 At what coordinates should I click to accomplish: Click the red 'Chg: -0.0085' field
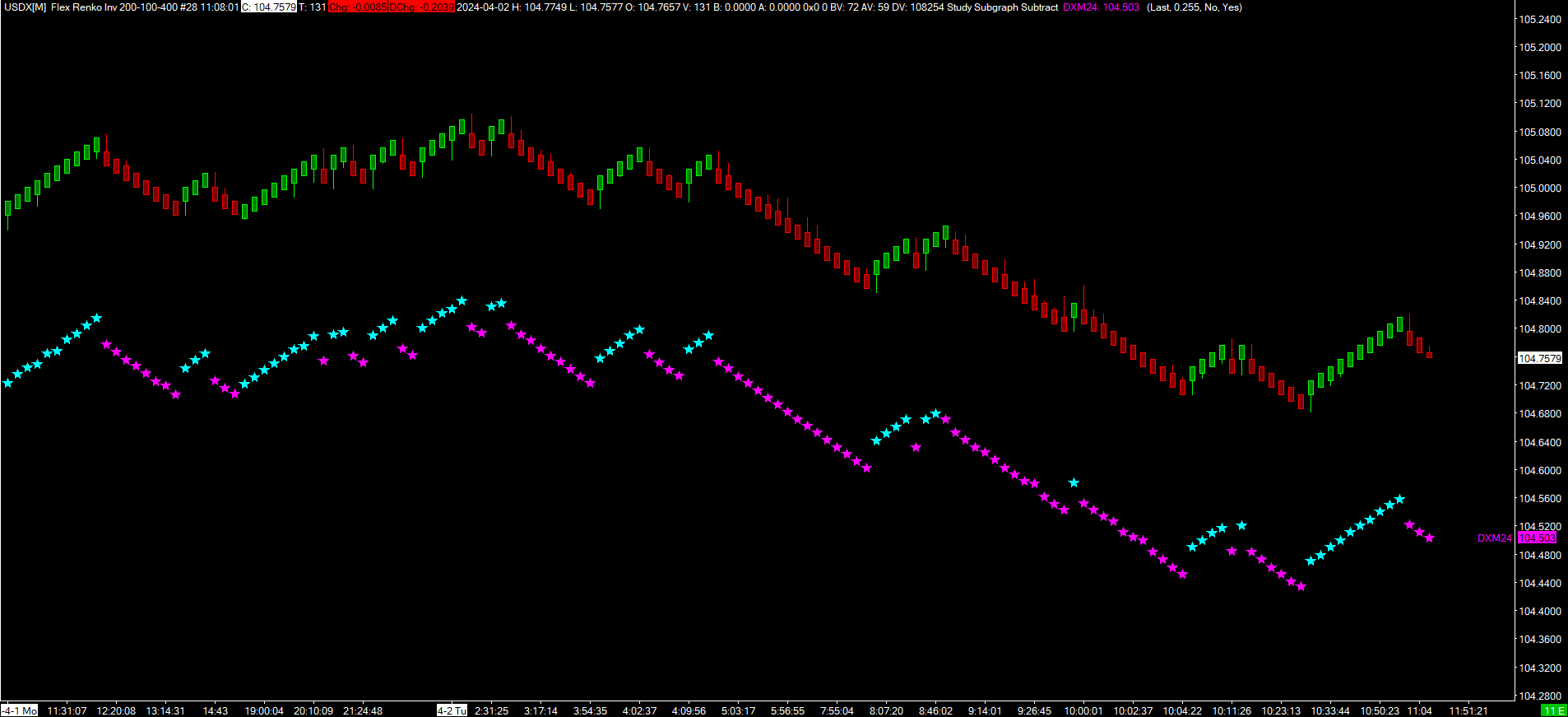click(x=358, y=7)
